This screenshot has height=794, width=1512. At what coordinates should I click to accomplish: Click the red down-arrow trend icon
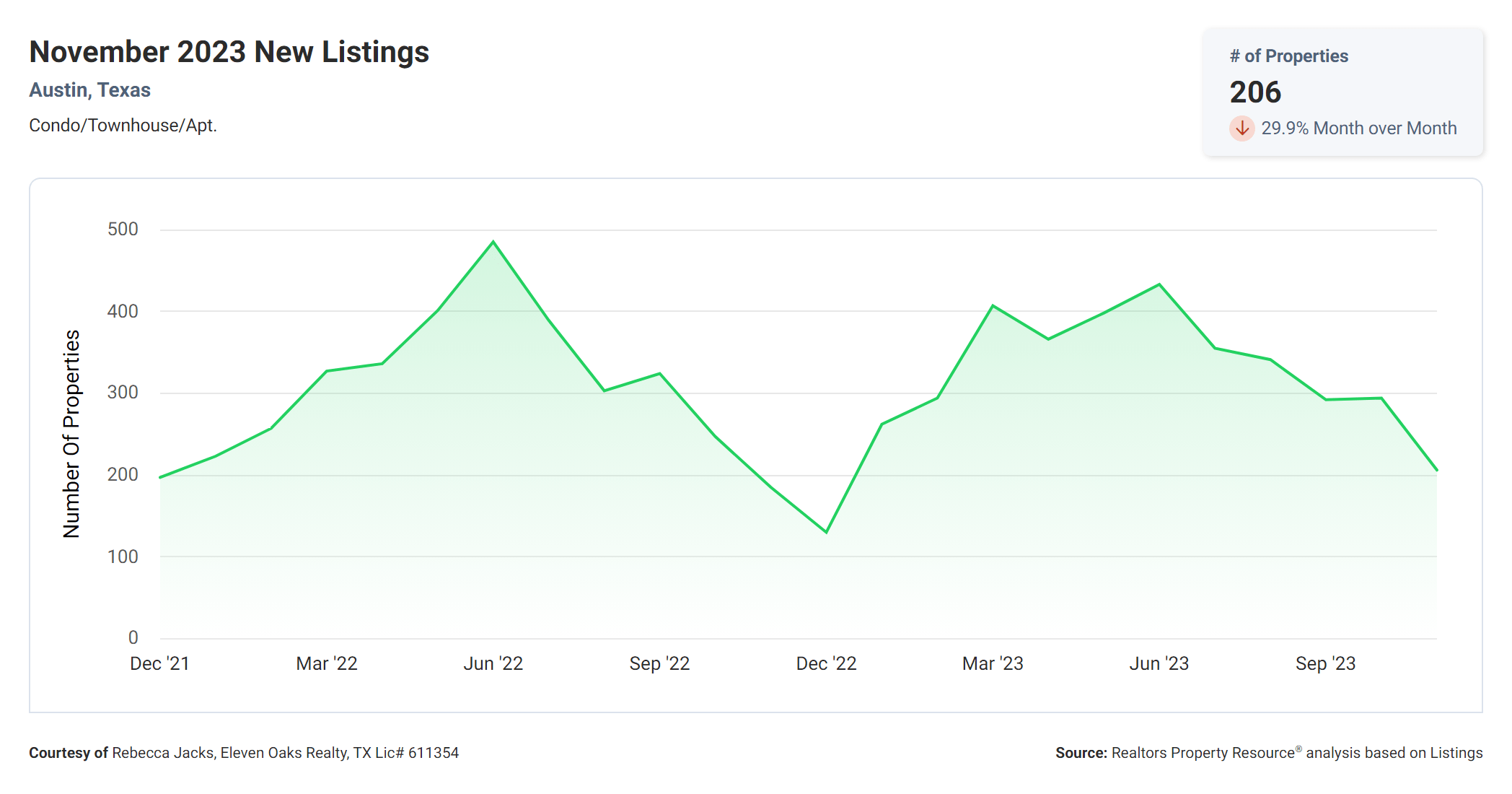[x=1241, y=128]
